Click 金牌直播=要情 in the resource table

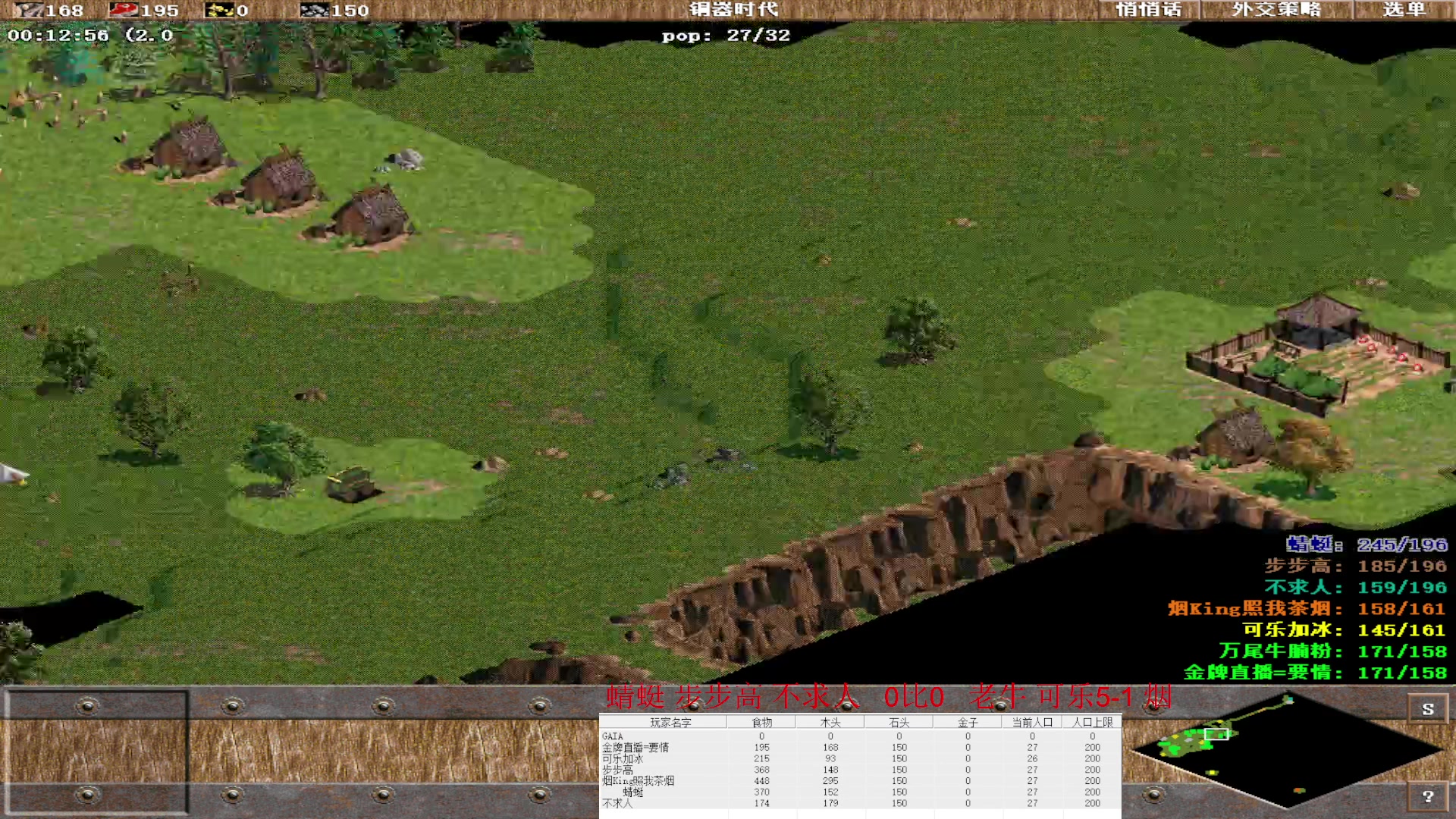click(x=635, y=748)
